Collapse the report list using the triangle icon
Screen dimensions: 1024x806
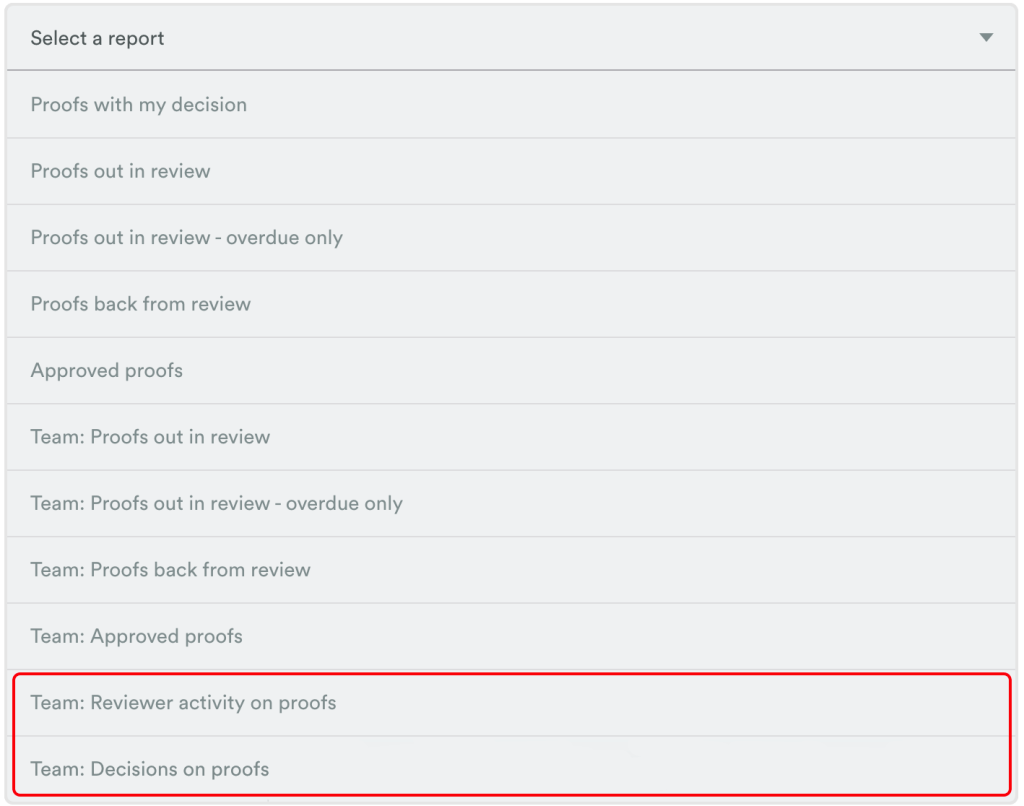tap(986, 38)
